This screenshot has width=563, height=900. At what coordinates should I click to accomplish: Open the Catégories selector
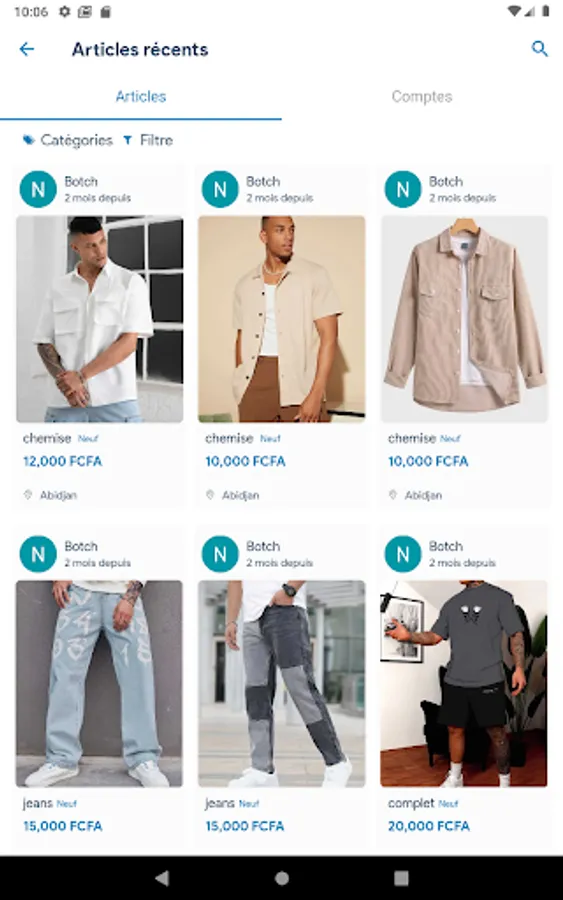[68, 140]
